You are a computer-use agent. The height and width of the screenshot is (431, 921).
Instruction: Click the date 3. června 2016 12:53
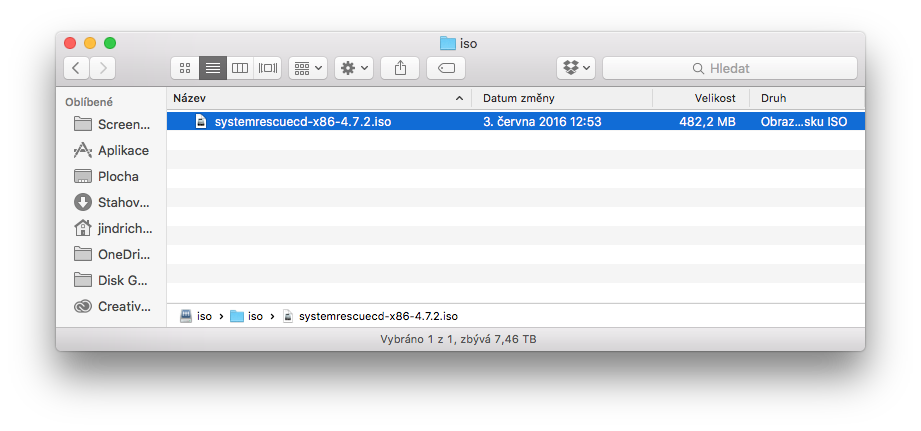click(542, 122)
